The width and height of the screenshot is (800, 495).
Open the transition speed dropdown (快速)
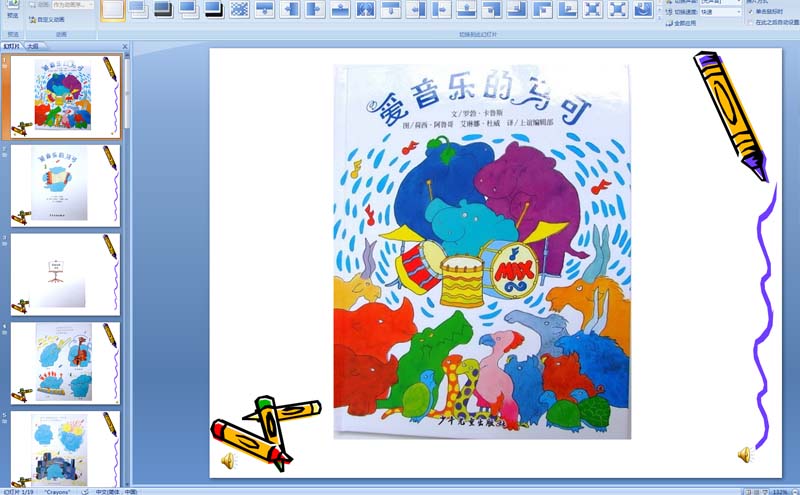click(x=720, y=12)
